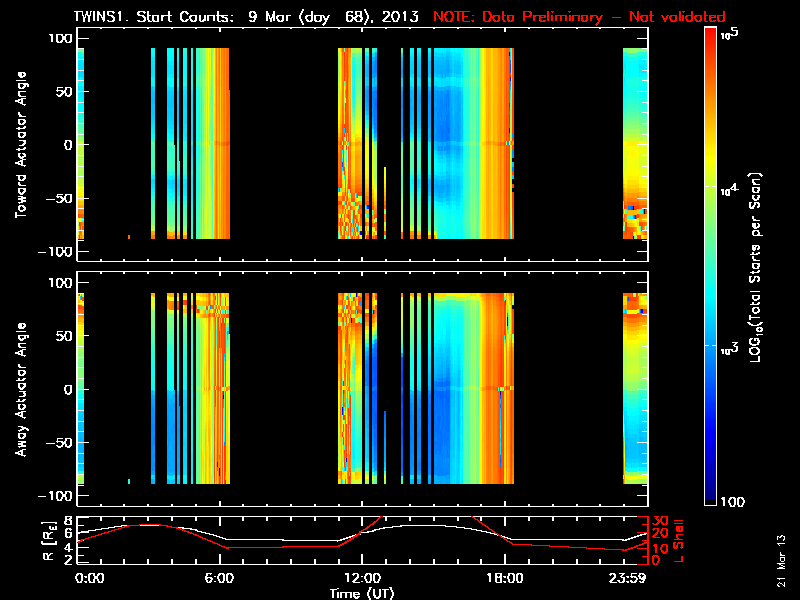Click the 0:00 time tick label

coord(90,578)
